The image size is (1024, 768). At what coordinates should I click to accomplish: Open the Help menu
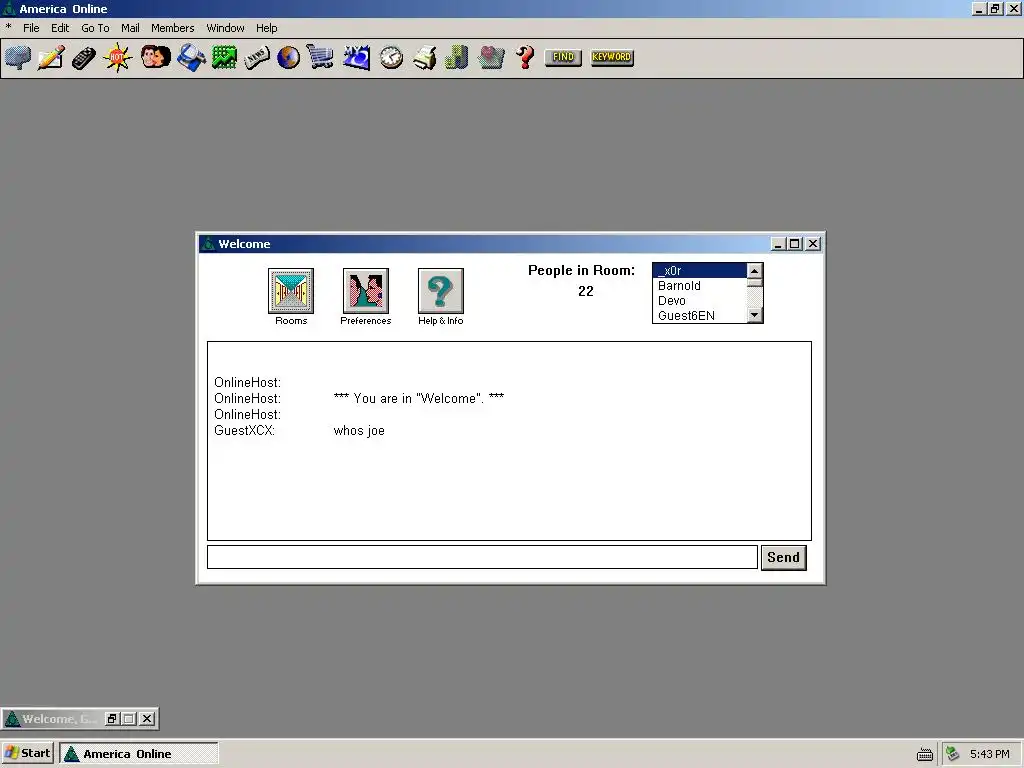coord(266,28)
